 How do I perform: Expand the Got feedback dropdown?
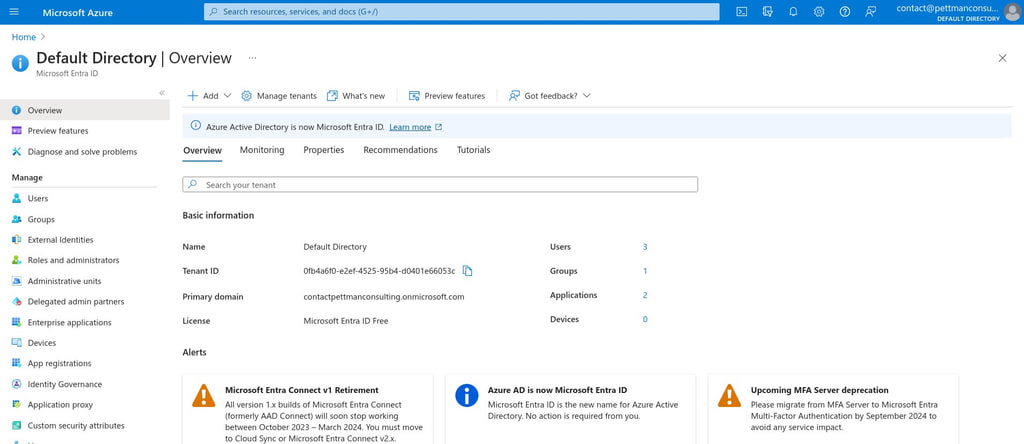point(550,95)
